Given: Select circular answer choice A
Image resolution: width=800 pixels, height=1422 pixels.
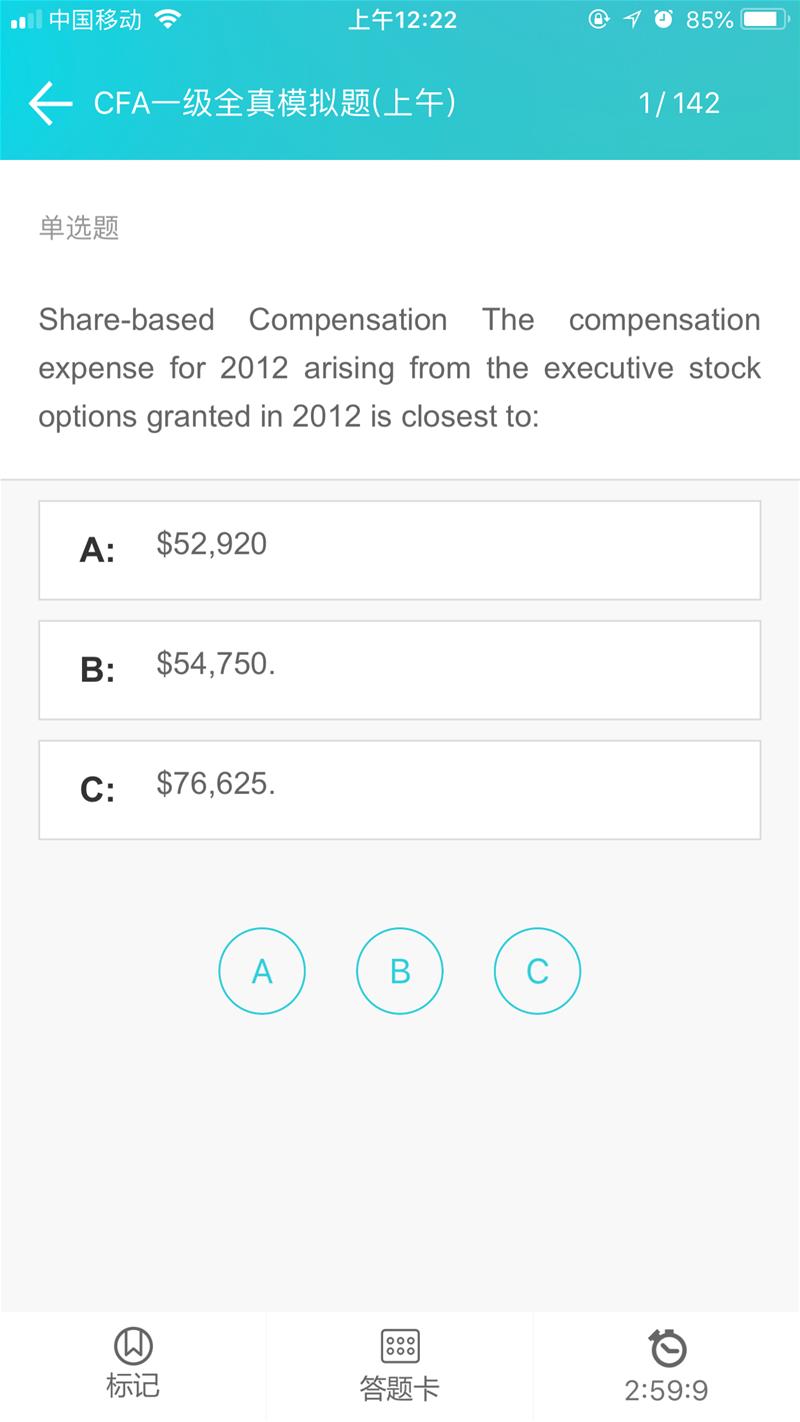Looking at the screenshot, I should 262,971.
